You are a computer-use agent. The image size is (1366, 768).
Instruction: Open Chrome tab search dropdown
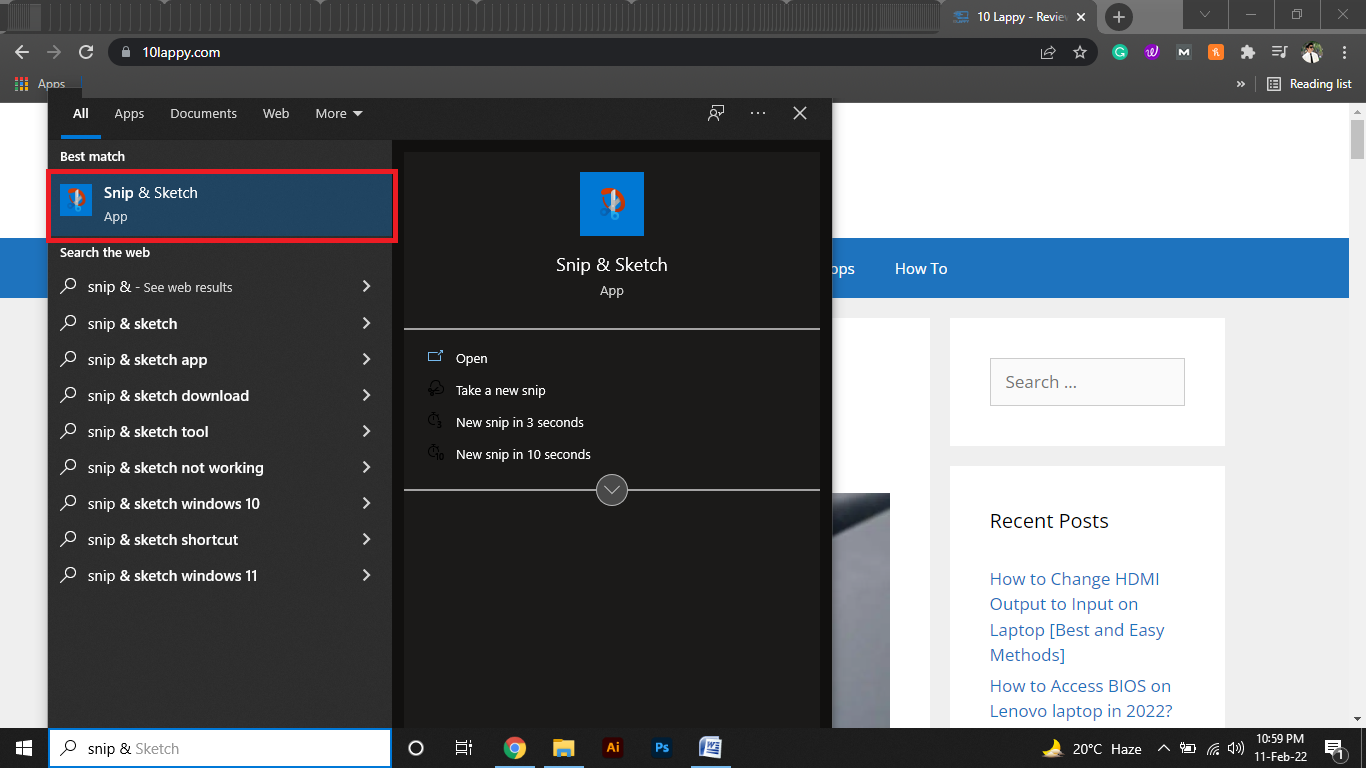click(1205, 15)
